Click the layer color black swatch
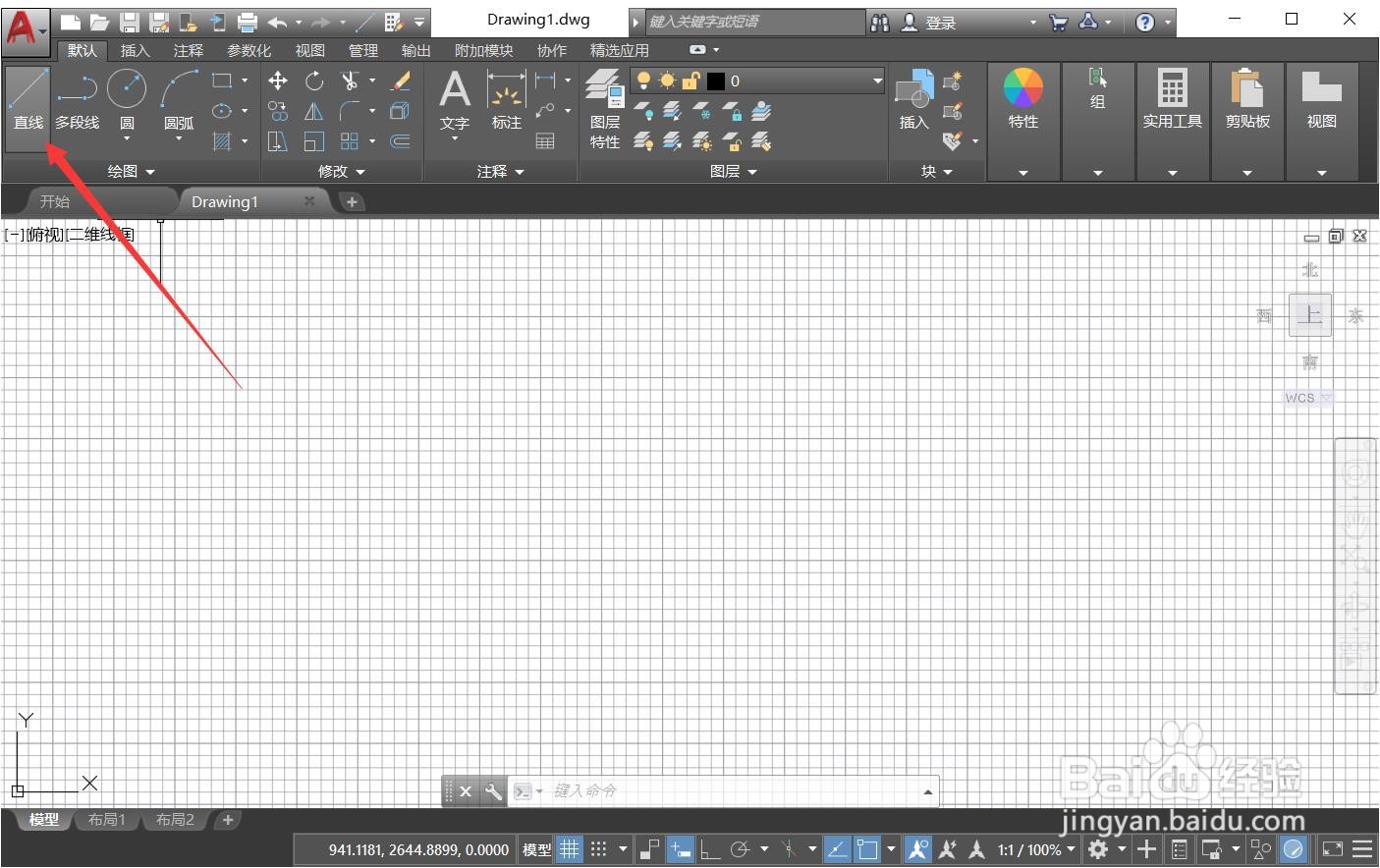This screenshot has height=868, width=1380. pyautogui.click(x=715, y=81)
